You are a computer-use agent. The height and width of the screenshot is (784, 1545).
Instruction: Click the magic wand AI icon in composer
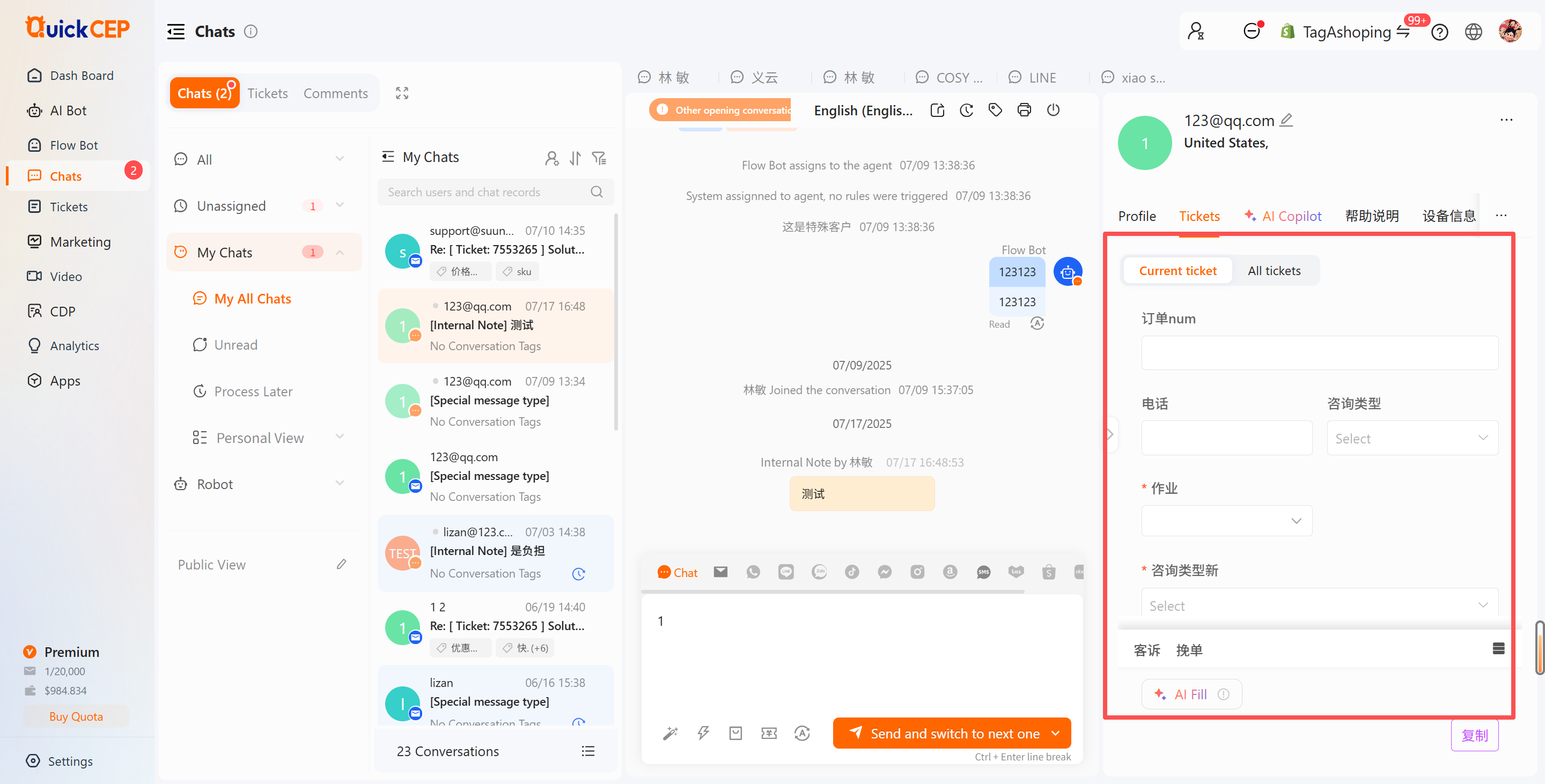[670, 733]
